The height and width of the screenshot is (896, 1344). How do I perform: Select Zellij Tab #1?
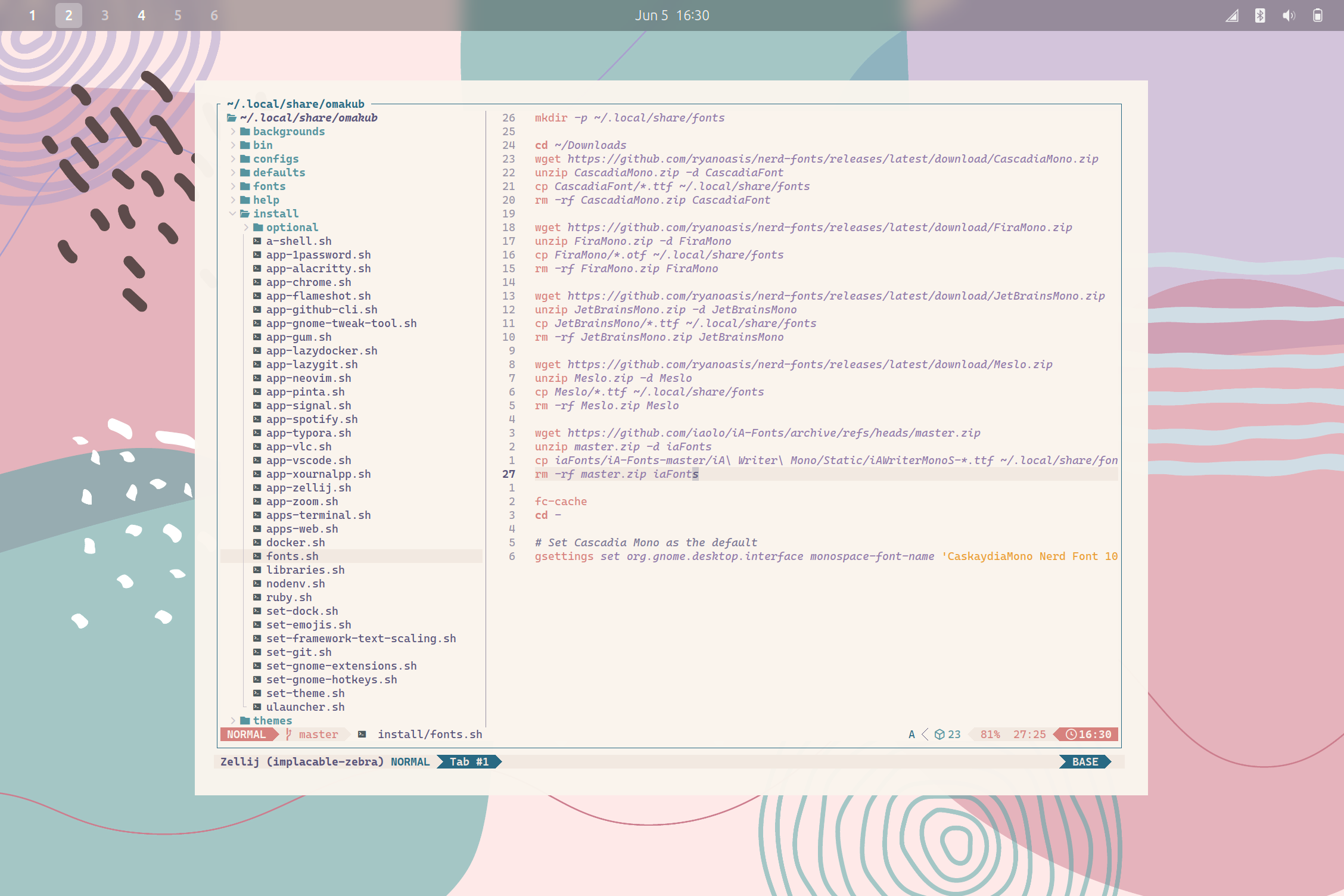tap(468, 761)
